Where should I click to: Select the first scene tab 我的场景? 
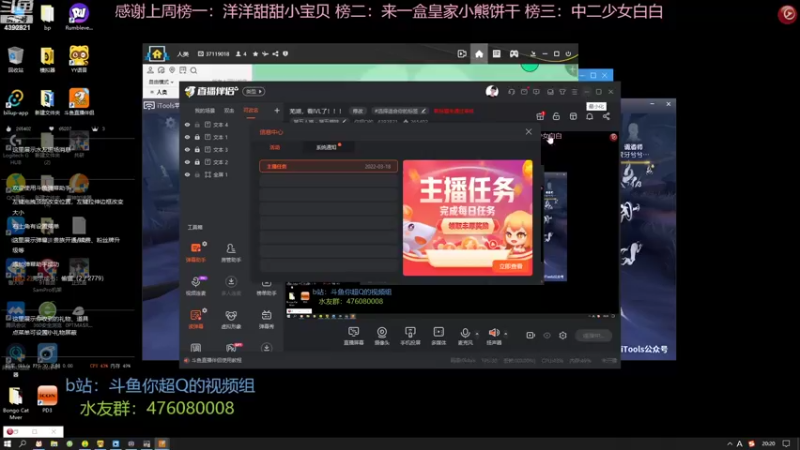(205, 111)
